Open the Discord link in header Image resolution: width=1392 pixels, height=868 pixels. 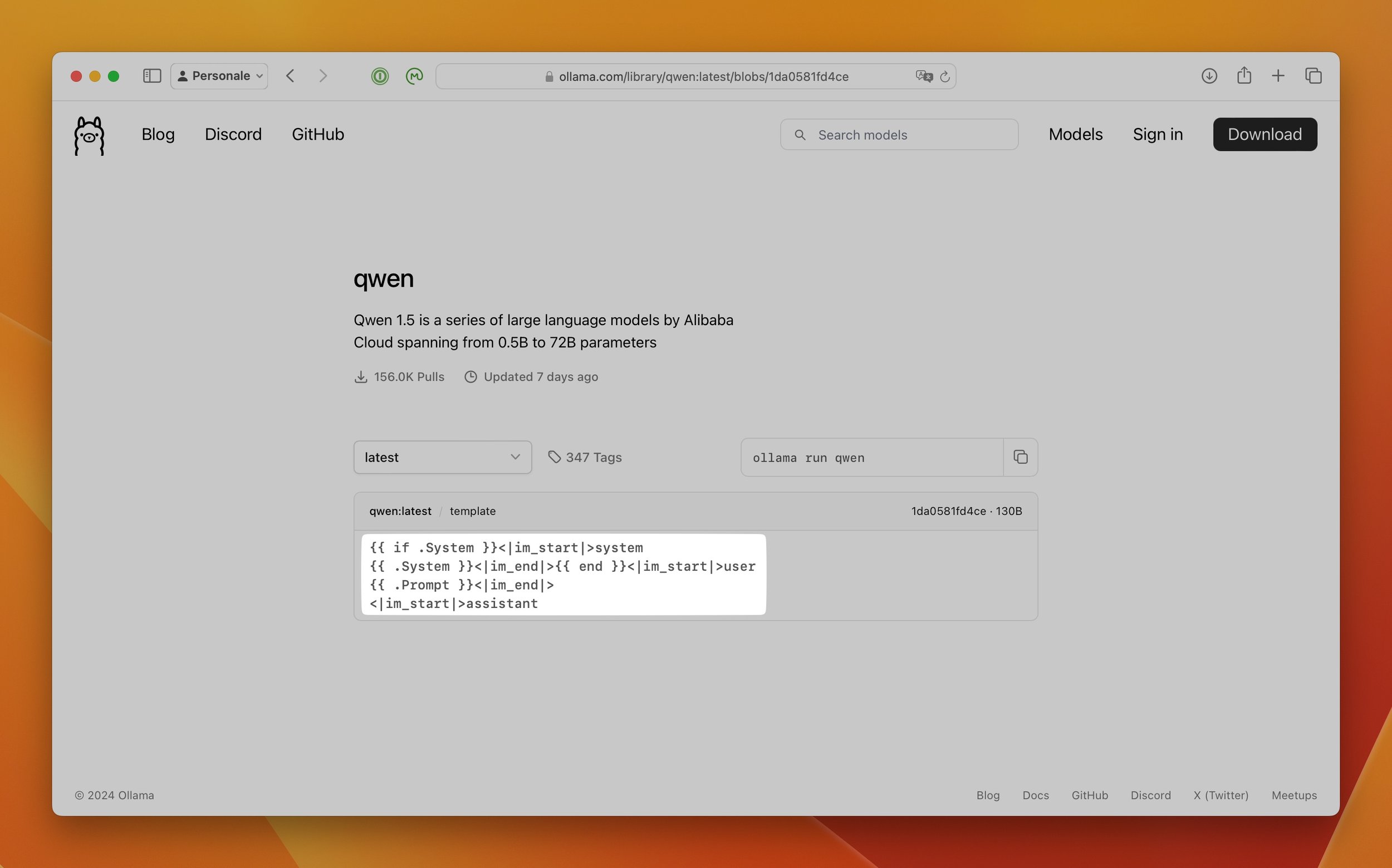tap(233, 134)
